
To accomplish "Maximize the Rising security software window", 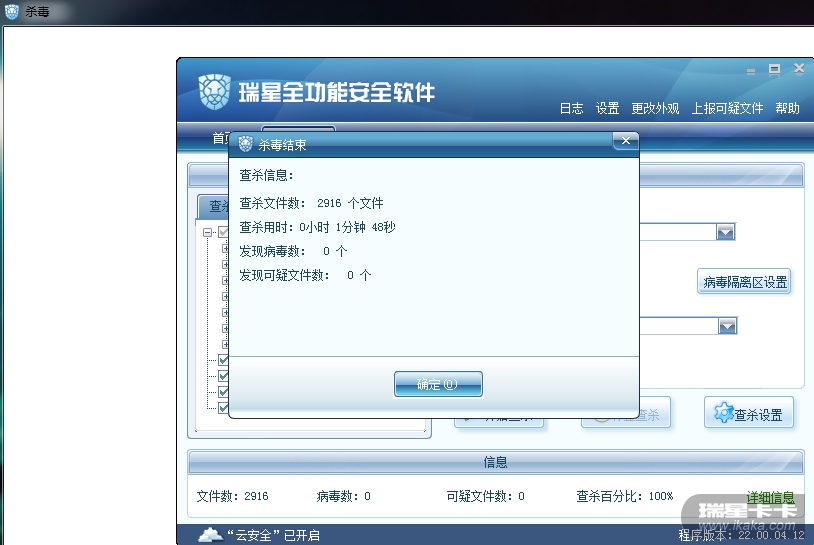I will coord(774,70).
